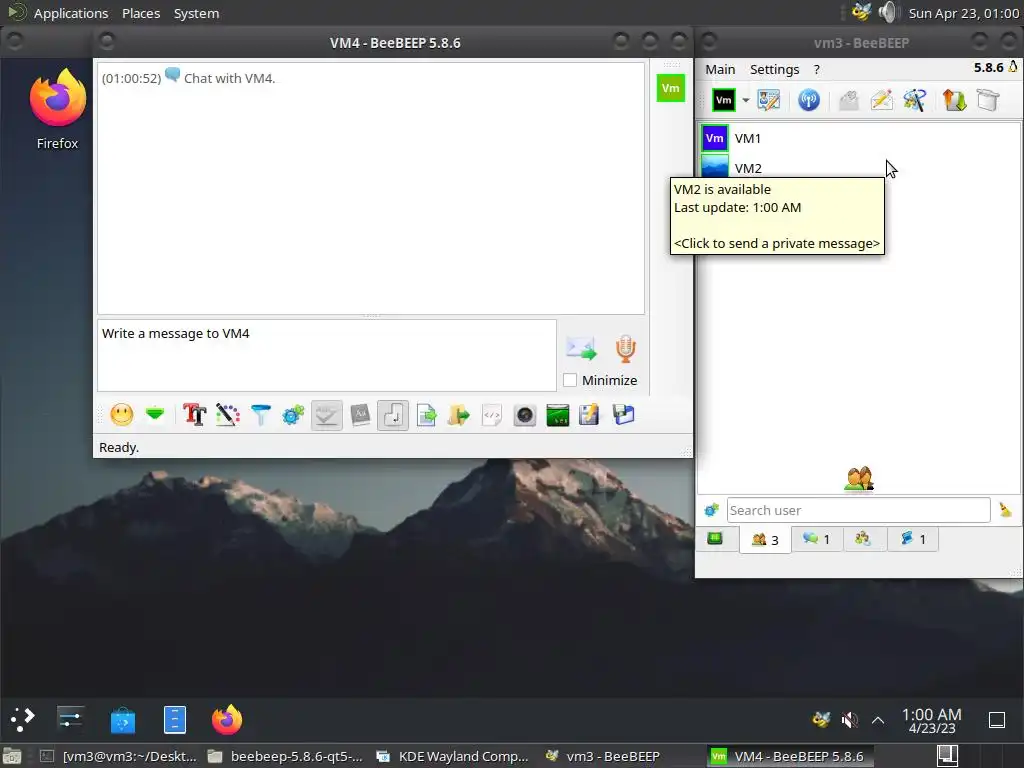Click the envelope with pencil compose icon
Screen dimensions: 1024x768
pyautogui.click(x=882, y=101)
